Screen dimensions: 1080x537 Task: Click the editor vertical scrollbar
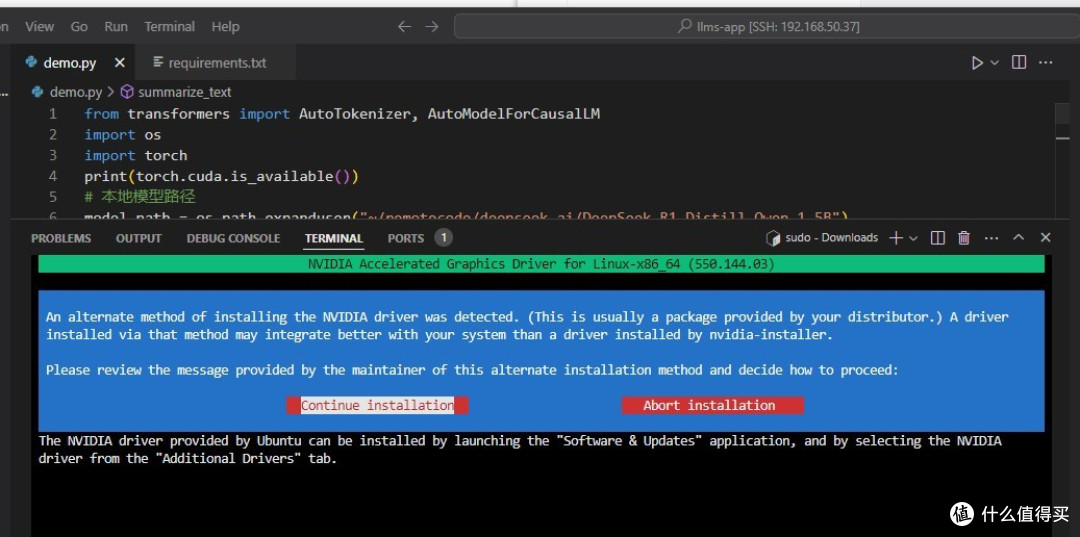pos(1062,162)
